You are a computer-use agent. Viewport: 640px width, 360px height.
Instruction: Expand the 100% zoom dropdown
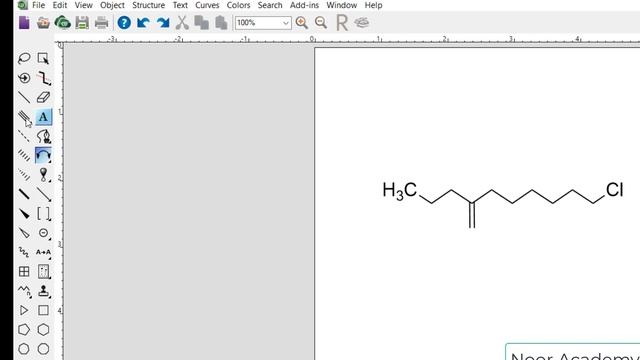pos(286,23)
